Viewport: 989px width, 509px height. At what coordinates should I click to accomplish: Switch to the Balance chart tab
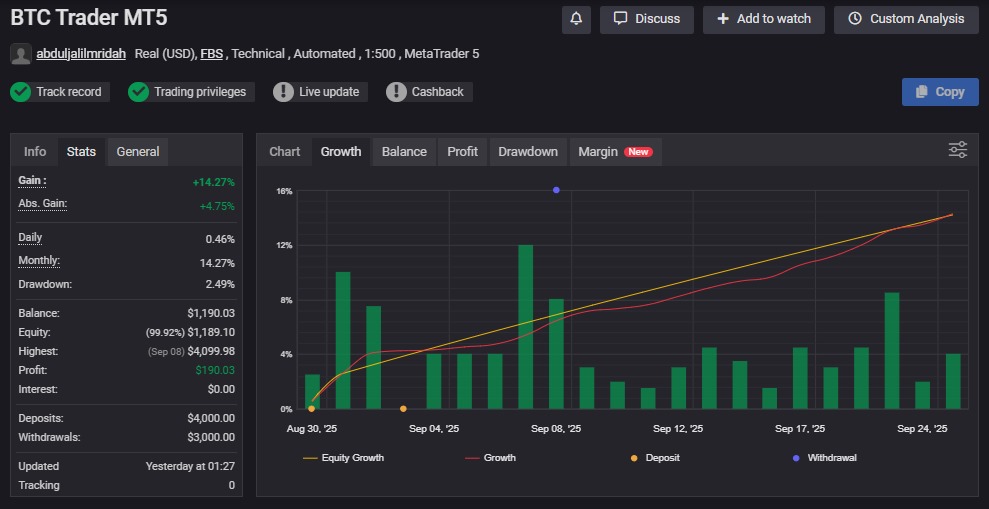[404, 152]
